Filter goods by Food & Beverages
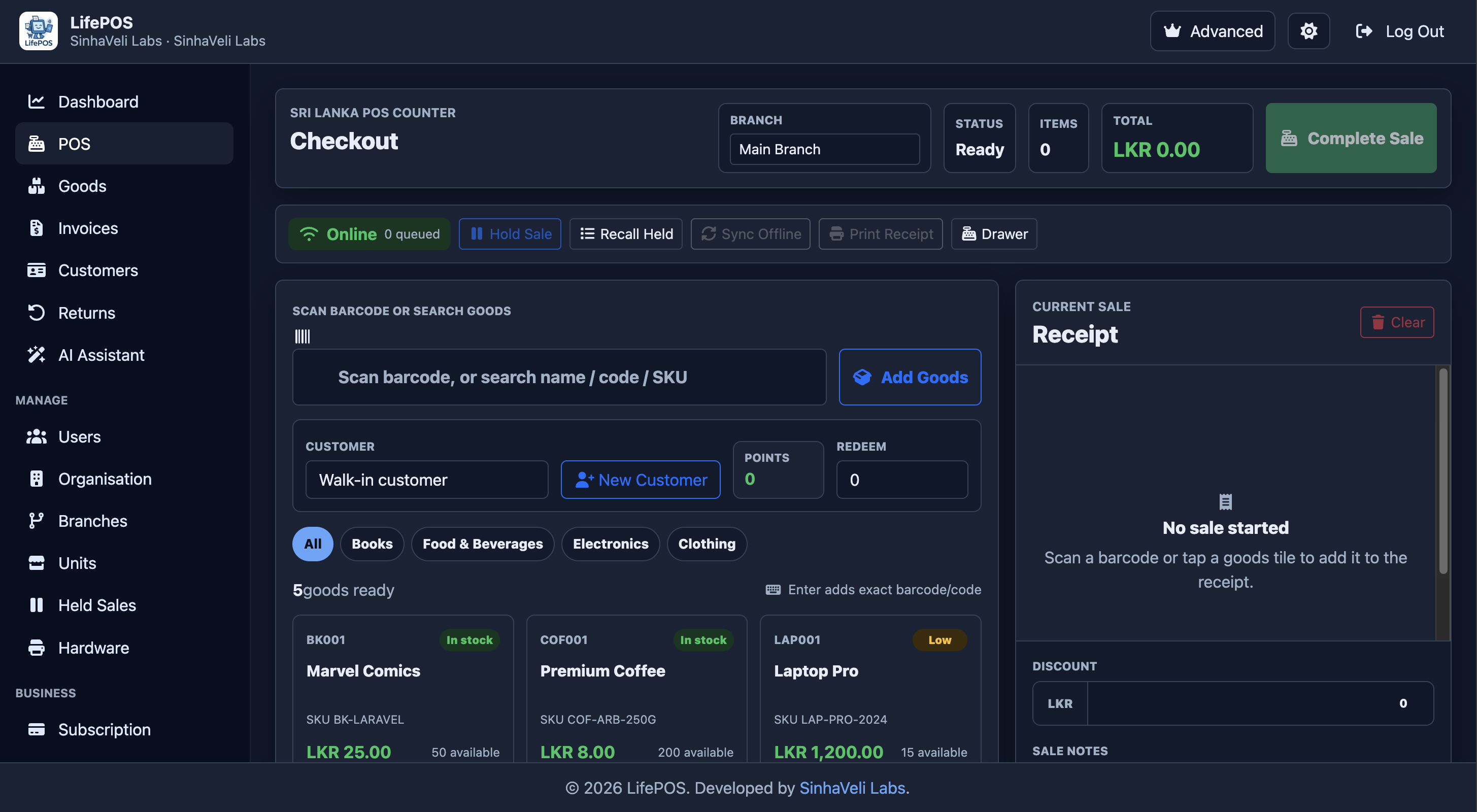 coord(483,544)
